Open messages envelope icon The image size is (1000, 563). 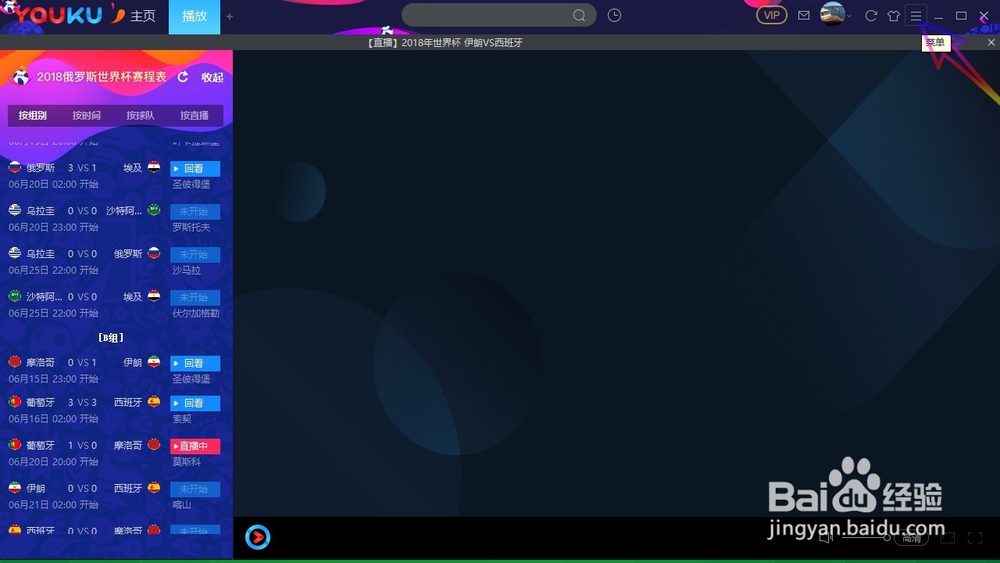pyautogui.click(x=804, y=15)
